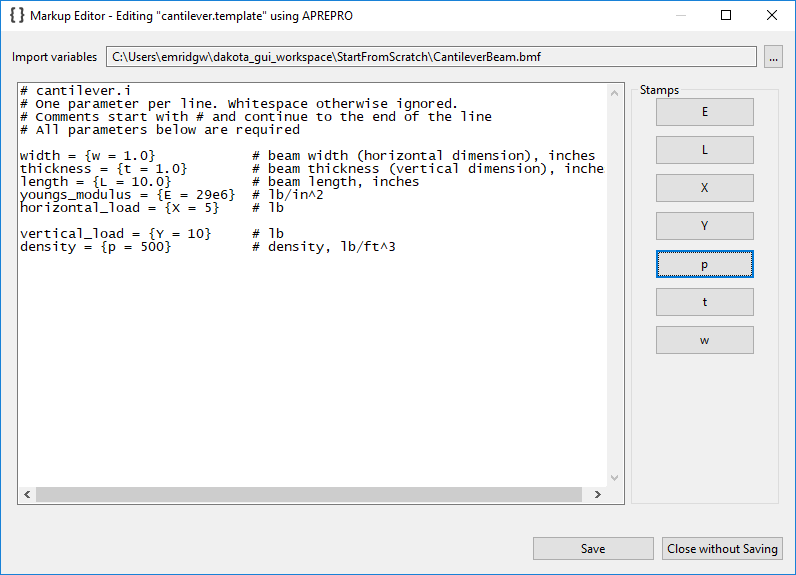Screen dimensions: 796x575
Task: Click the comment '# lb/in^2'
Action: 287,195
